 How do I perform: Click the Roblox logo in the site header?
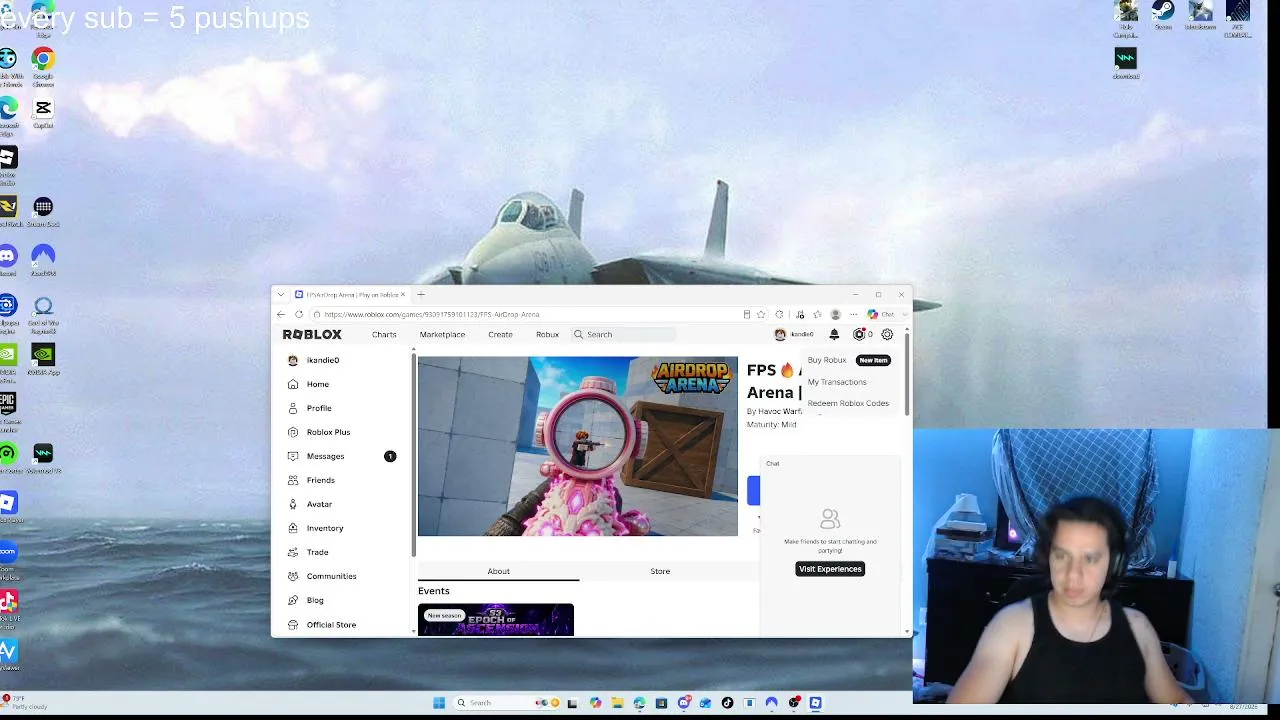[x=312, y=334]
